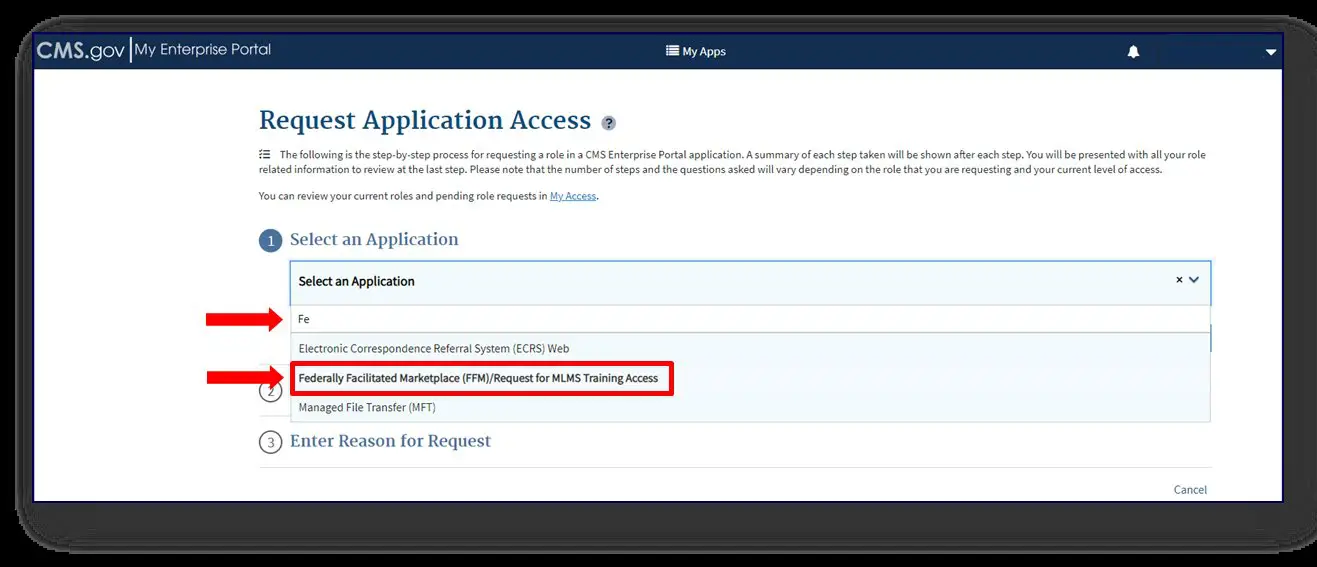1317x567 pixels.
Task: Click the Cancel link
Action: point(1190,490)
